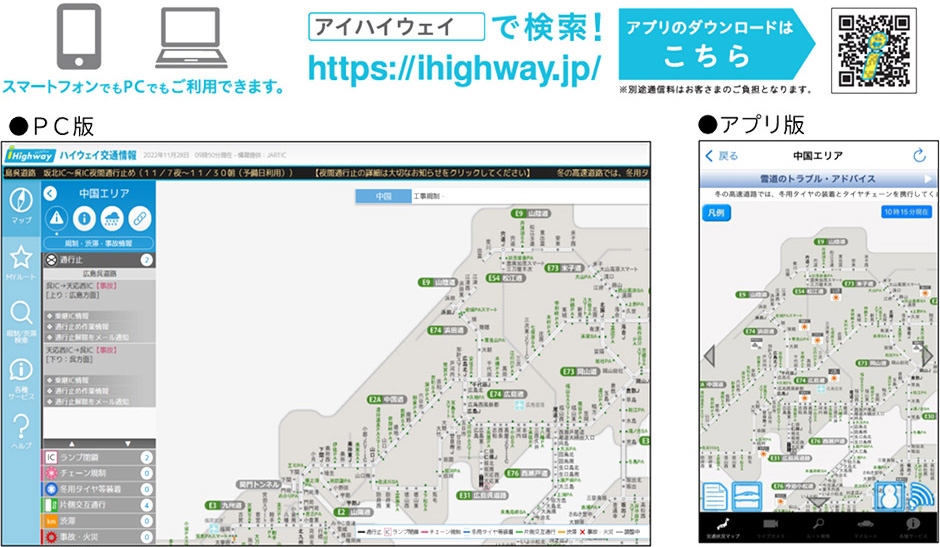Tap the 交通状況マップ tab in app bottom bar
940x547 pixels.
pyautogui.click(x=722, y=528)
